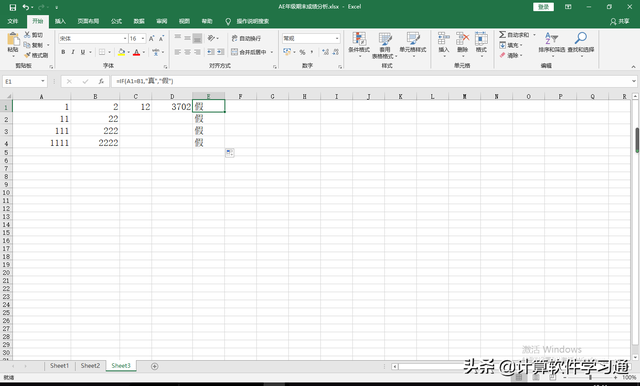Open Conditional Formatting (条件格式) icon
Screen dimensions: 640x386
359,39
